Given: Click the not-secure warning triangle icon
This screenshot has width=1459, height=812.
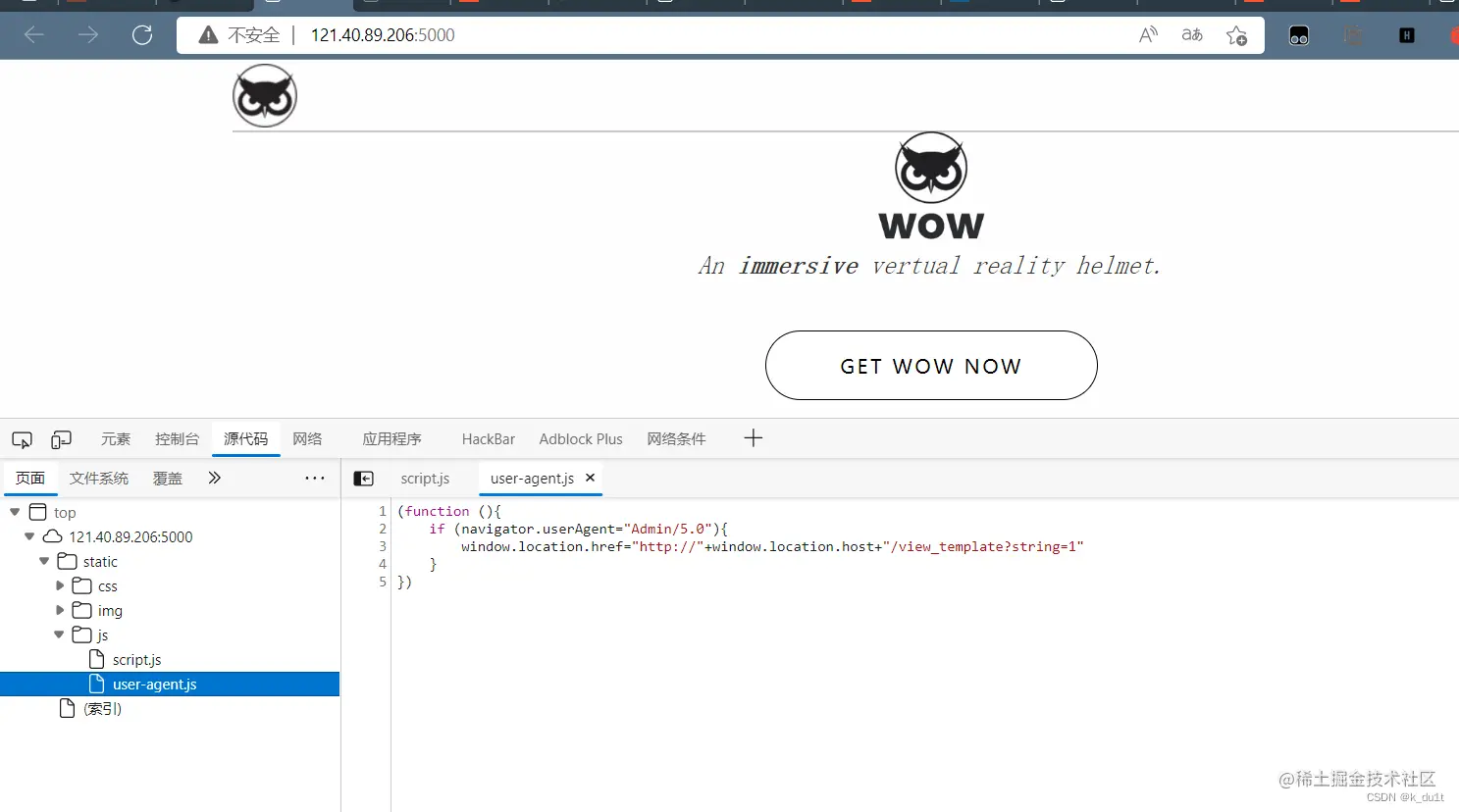Looking at the screenshot, I should 208,35.
